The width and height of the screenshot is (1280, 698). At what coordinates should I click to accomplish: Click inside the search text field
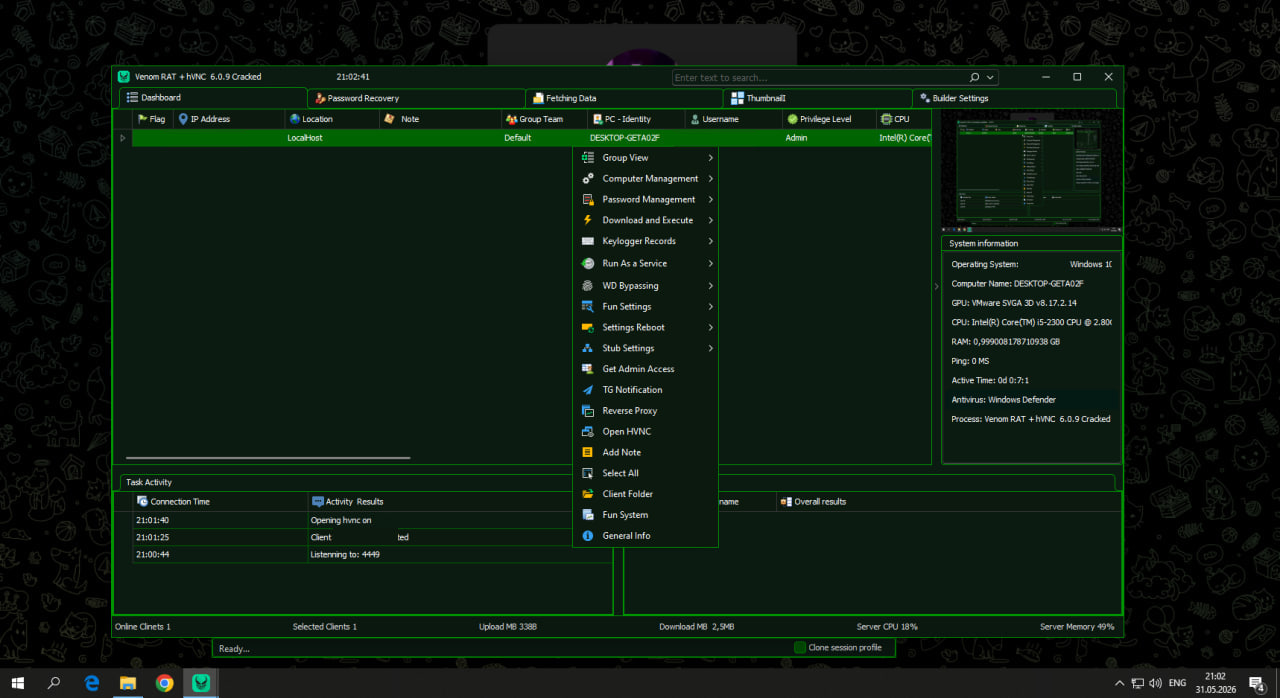[818, 77]
